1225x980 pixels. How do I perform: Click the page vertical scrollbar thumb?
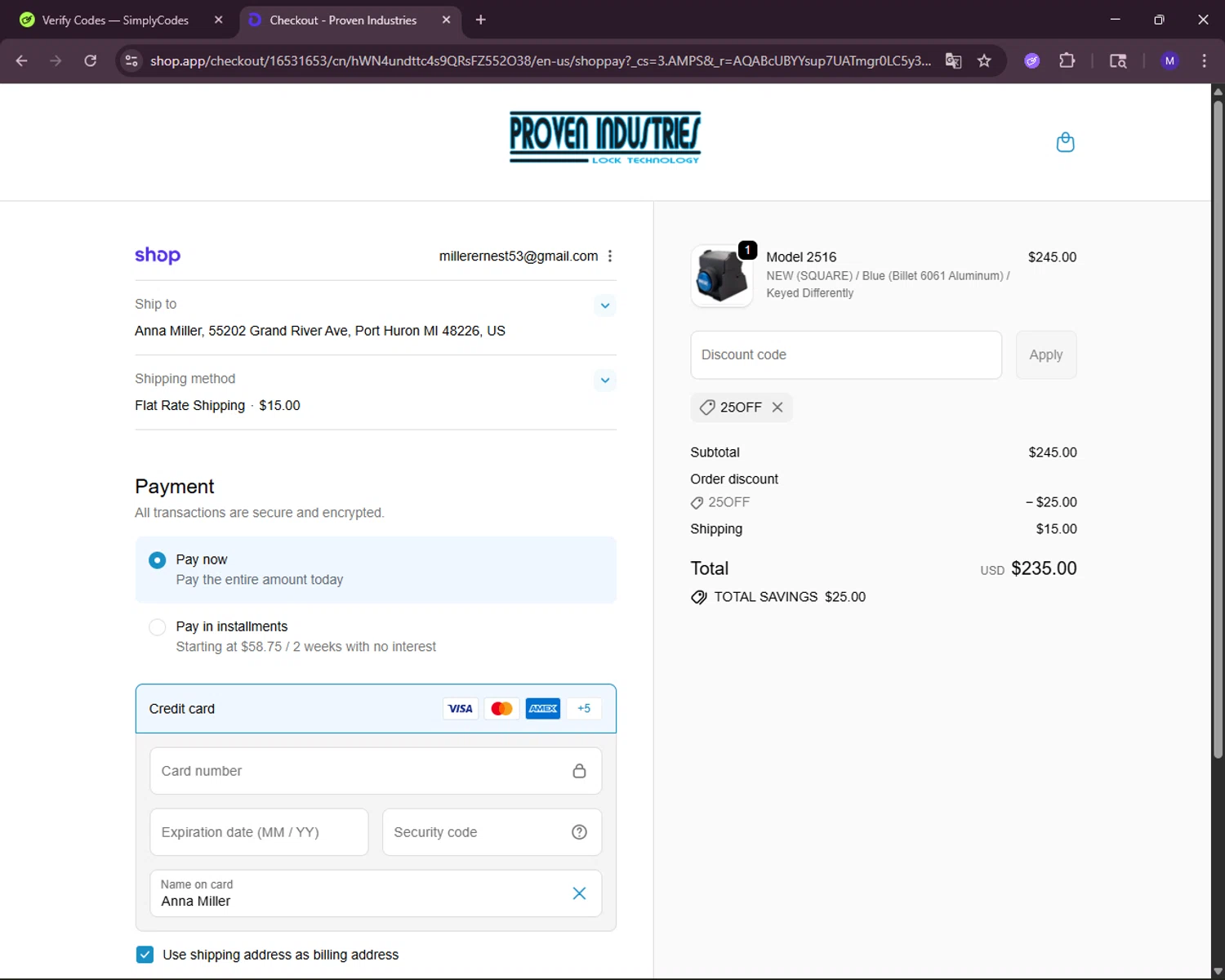[1218, 429]
